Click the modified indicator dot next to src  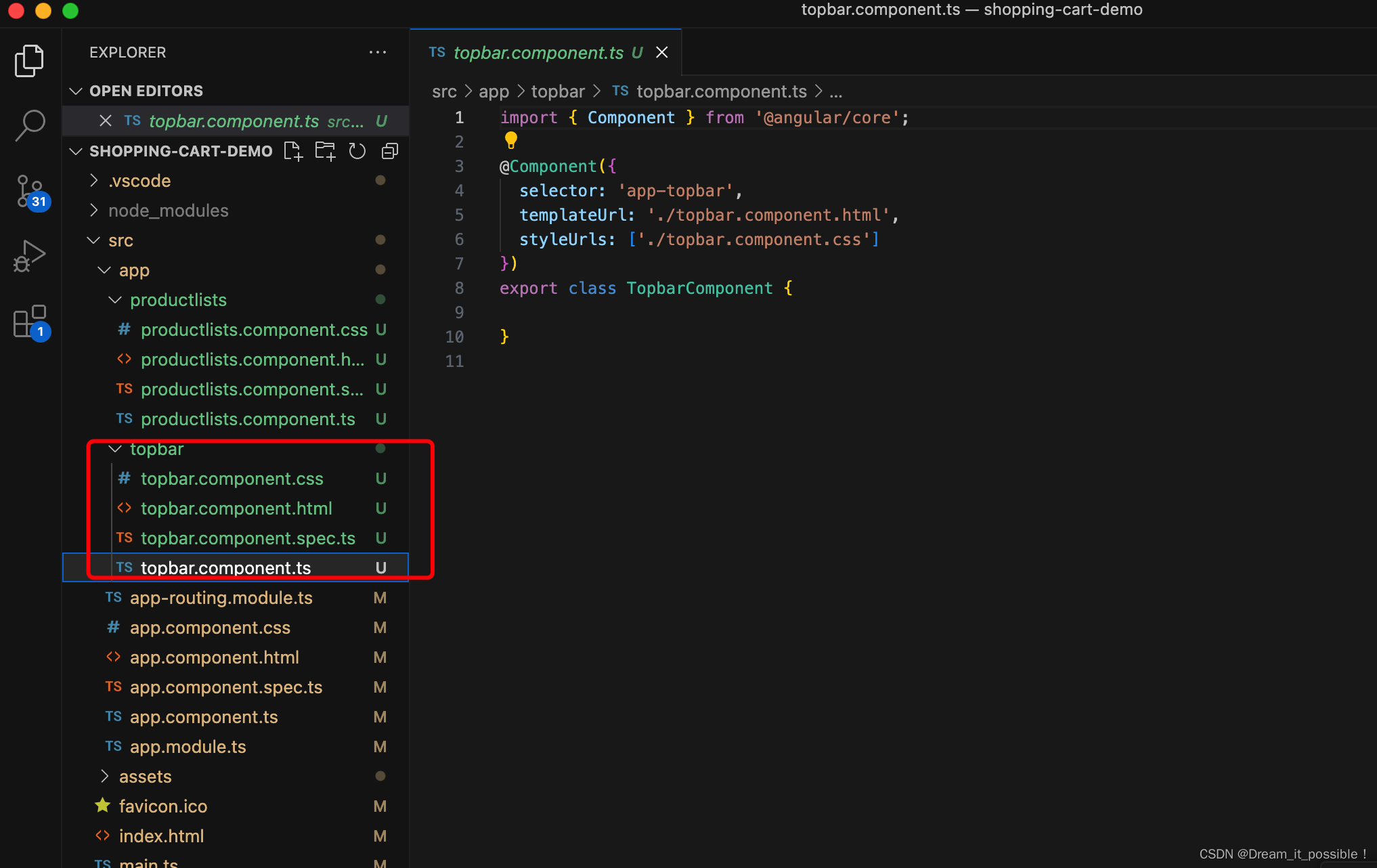(x=380, y=240)
